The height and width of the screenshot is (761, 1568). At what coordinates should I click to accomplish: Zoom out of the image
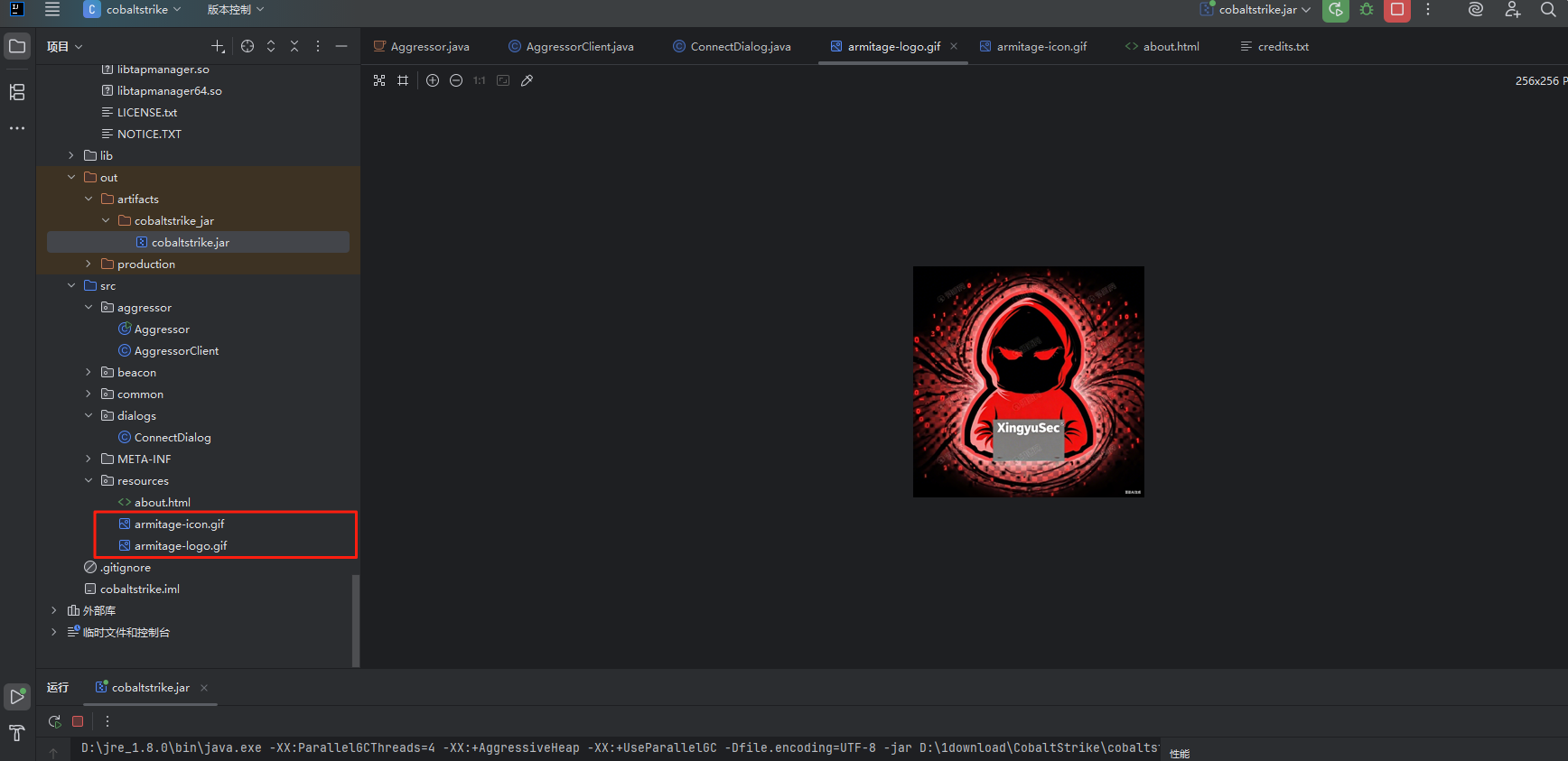click(x=456, y=80)
